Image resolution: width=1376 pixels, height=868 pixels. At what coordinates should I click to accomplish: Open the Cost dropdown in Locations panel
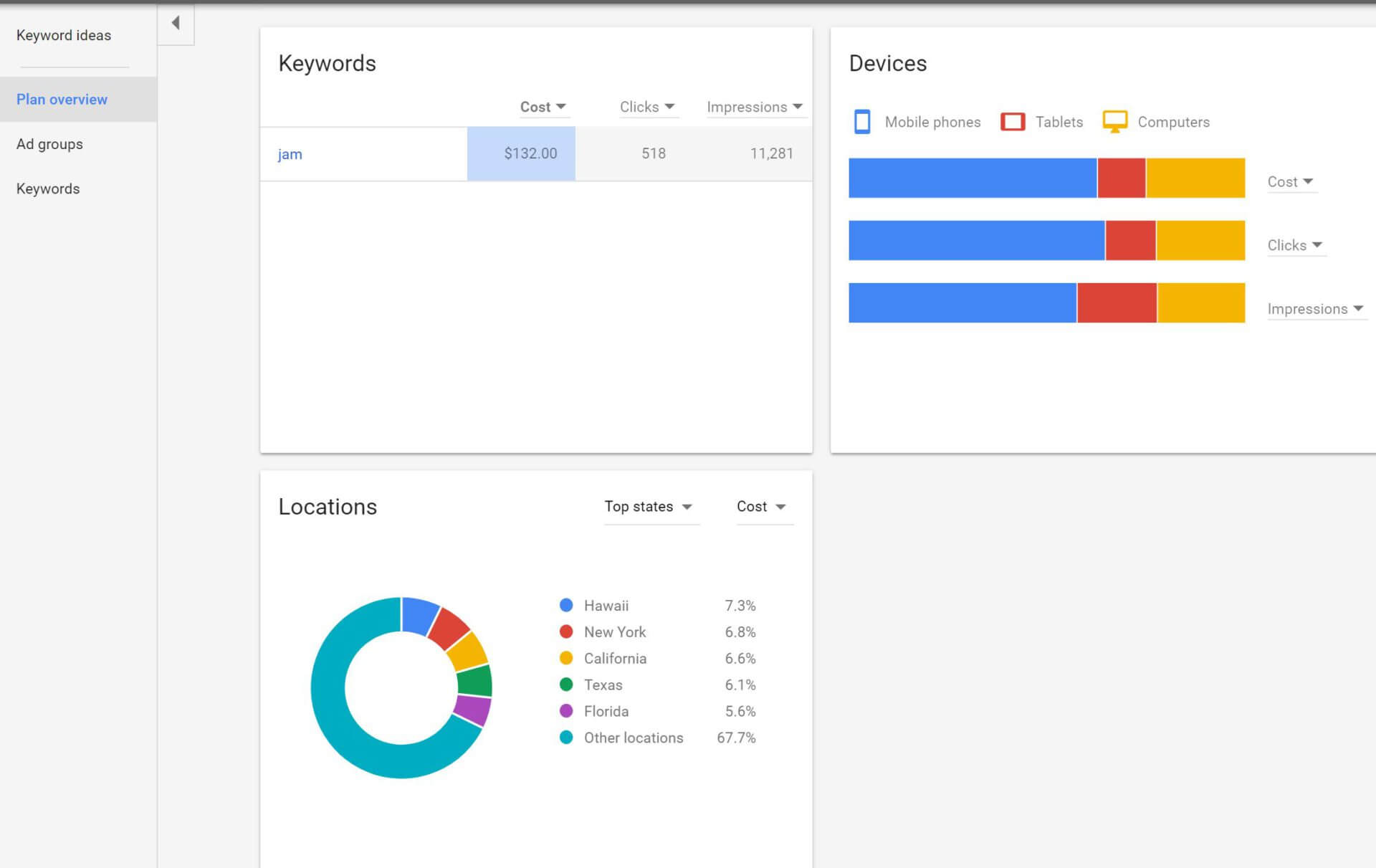coord(763,507)
